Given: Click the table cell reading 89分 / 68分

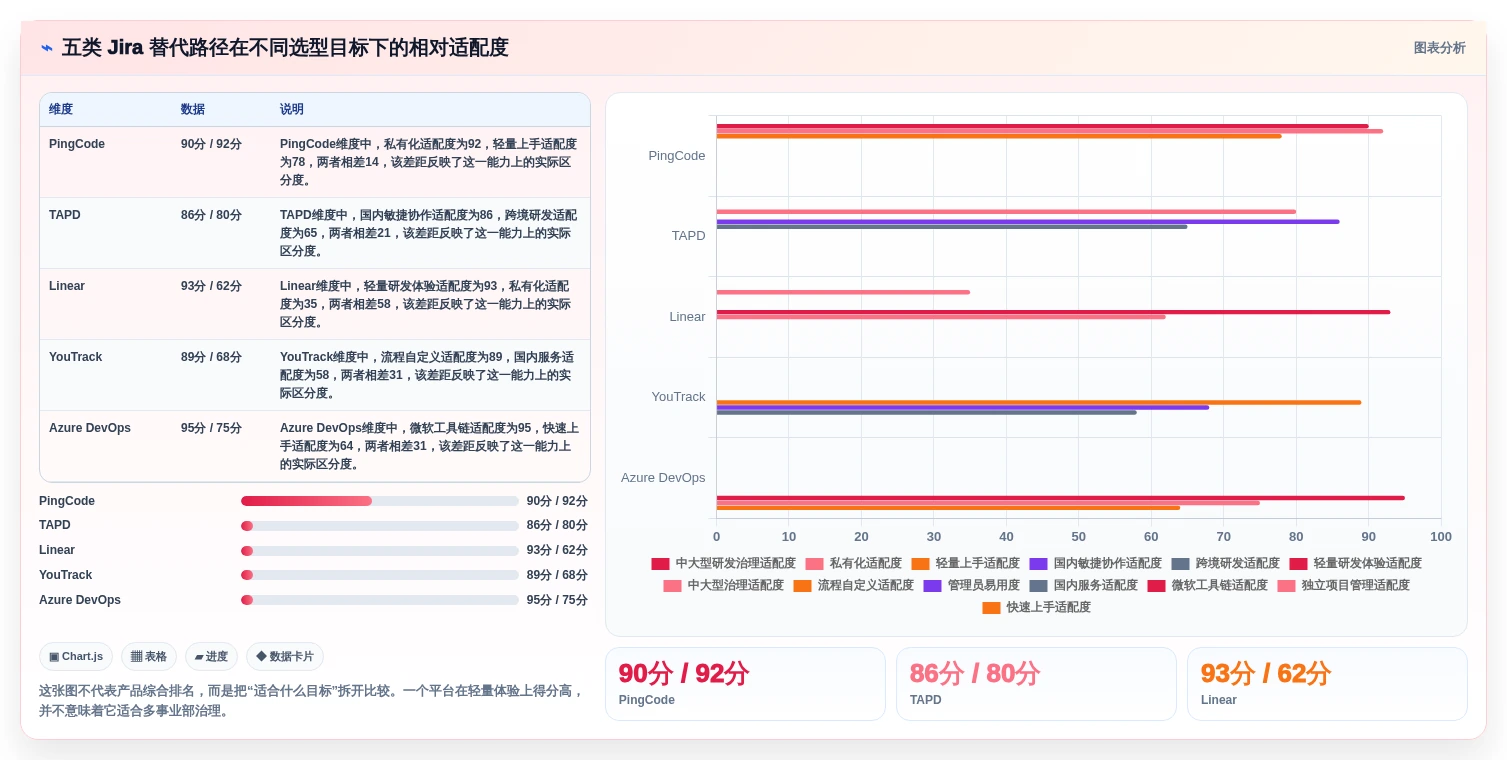Looking at the screenshot, I should point(211,357).
